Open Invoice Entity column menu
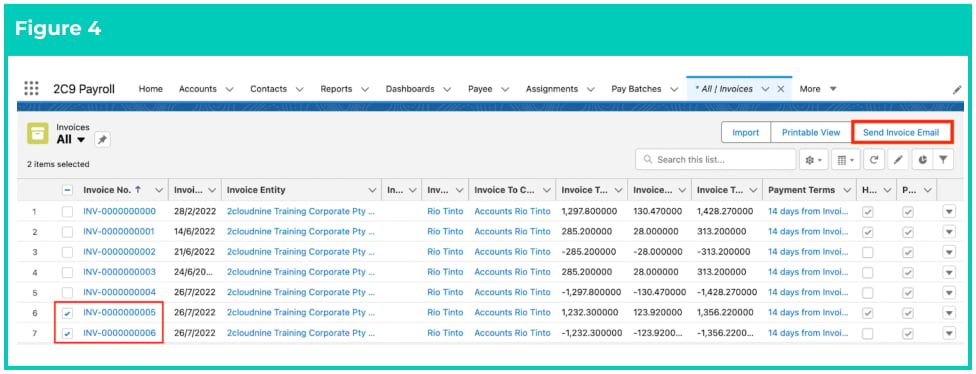 pos(372,190)
